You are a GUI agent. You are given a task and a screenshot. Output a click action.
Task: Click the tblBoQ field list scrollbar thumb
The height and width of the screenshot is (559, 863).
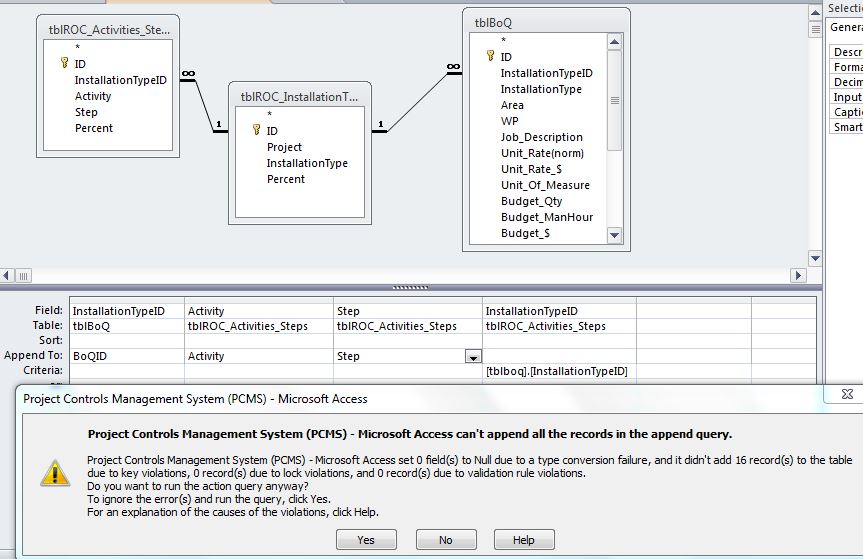click(614, 100)
